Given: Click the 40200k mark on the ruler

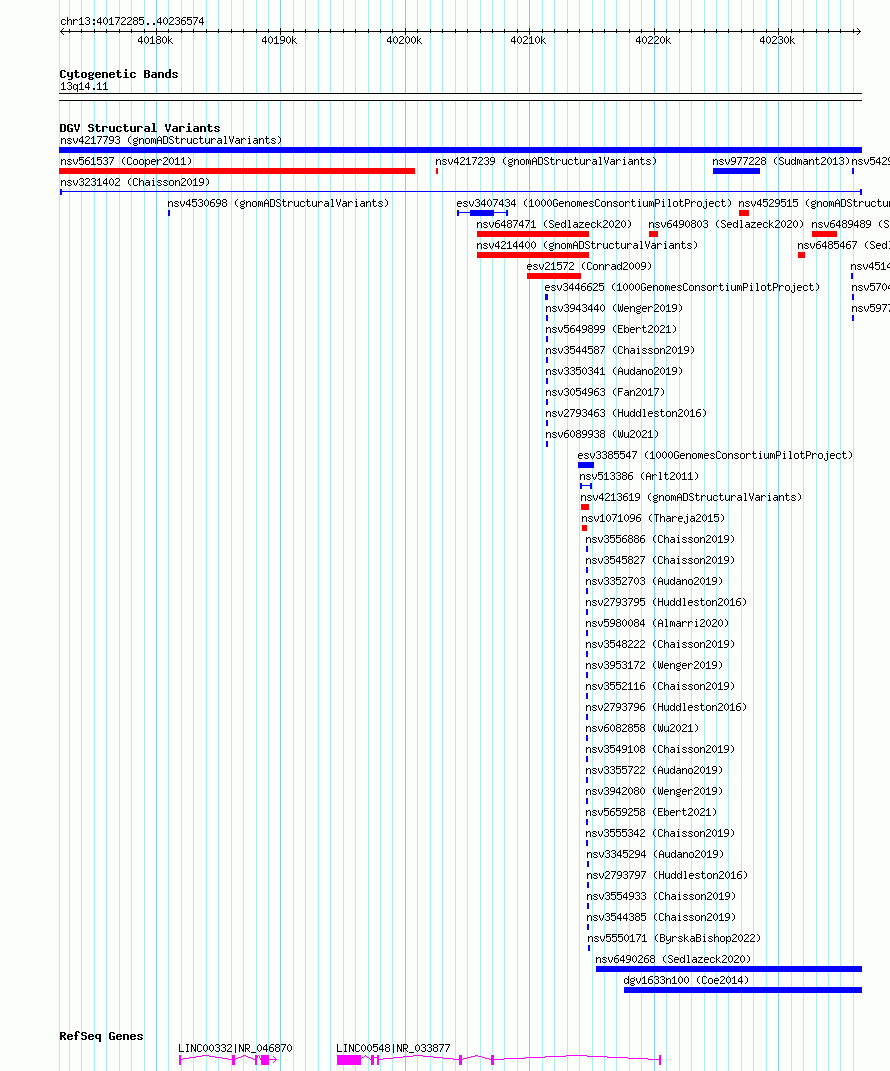Looking at the screenshot, I should point(404,40).
